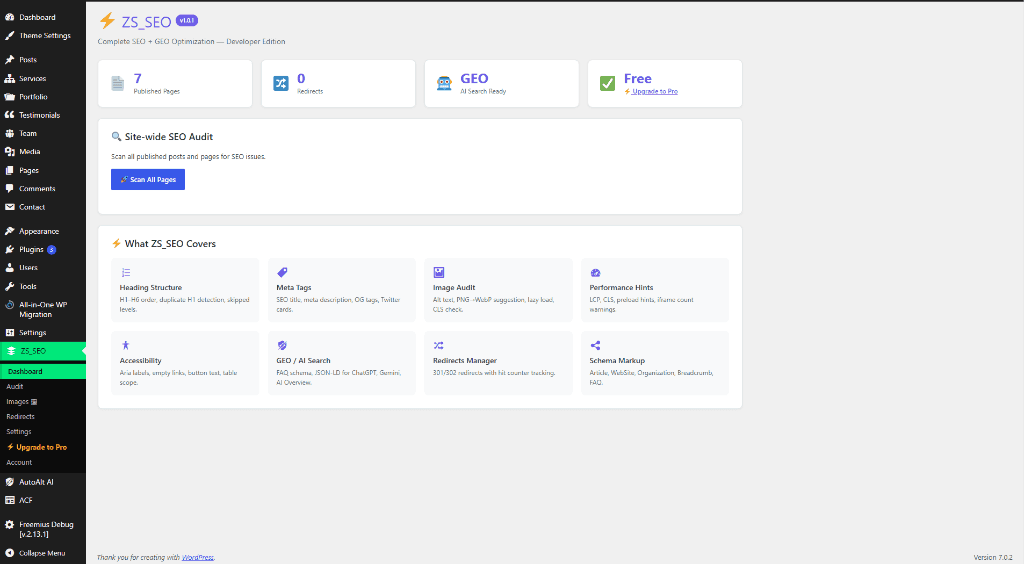Click the Collapse Menu arrow icon
The image size is (1024, 564).
[10, 553]
